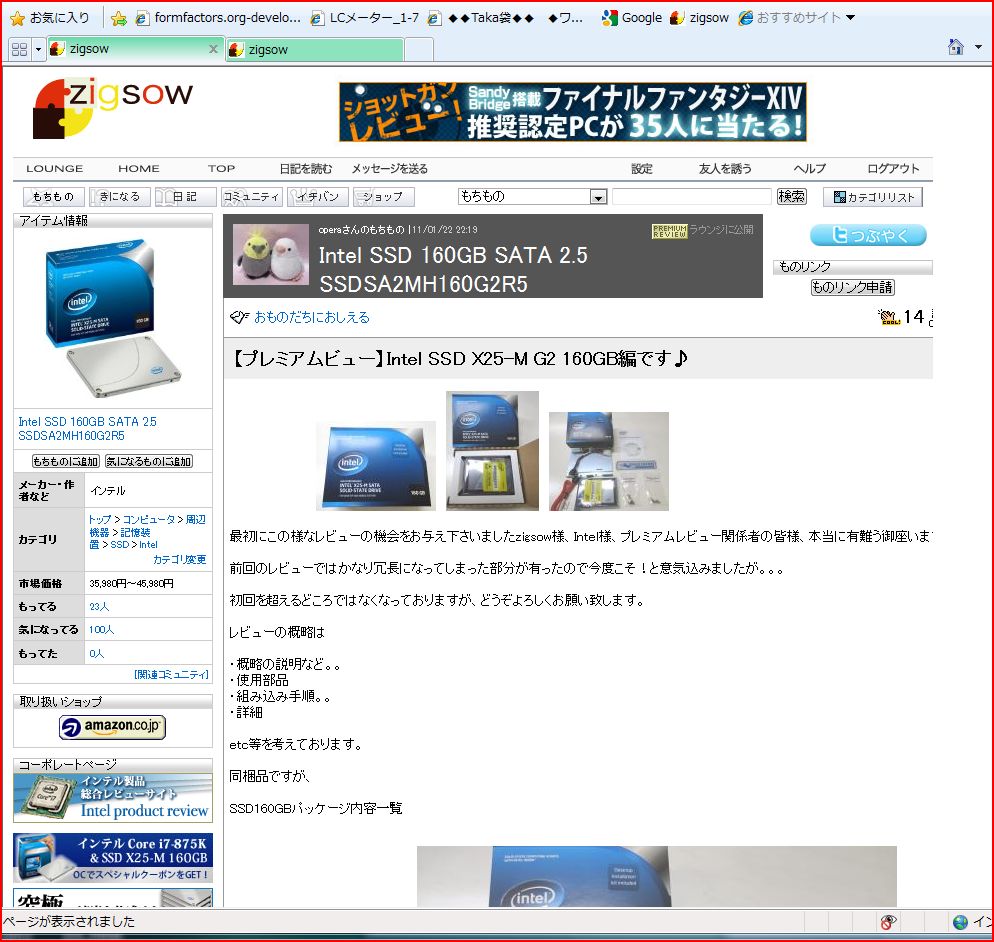Select the きになる navigation button
This screenshot has height=942, width=994.
[x=119, y=197]
